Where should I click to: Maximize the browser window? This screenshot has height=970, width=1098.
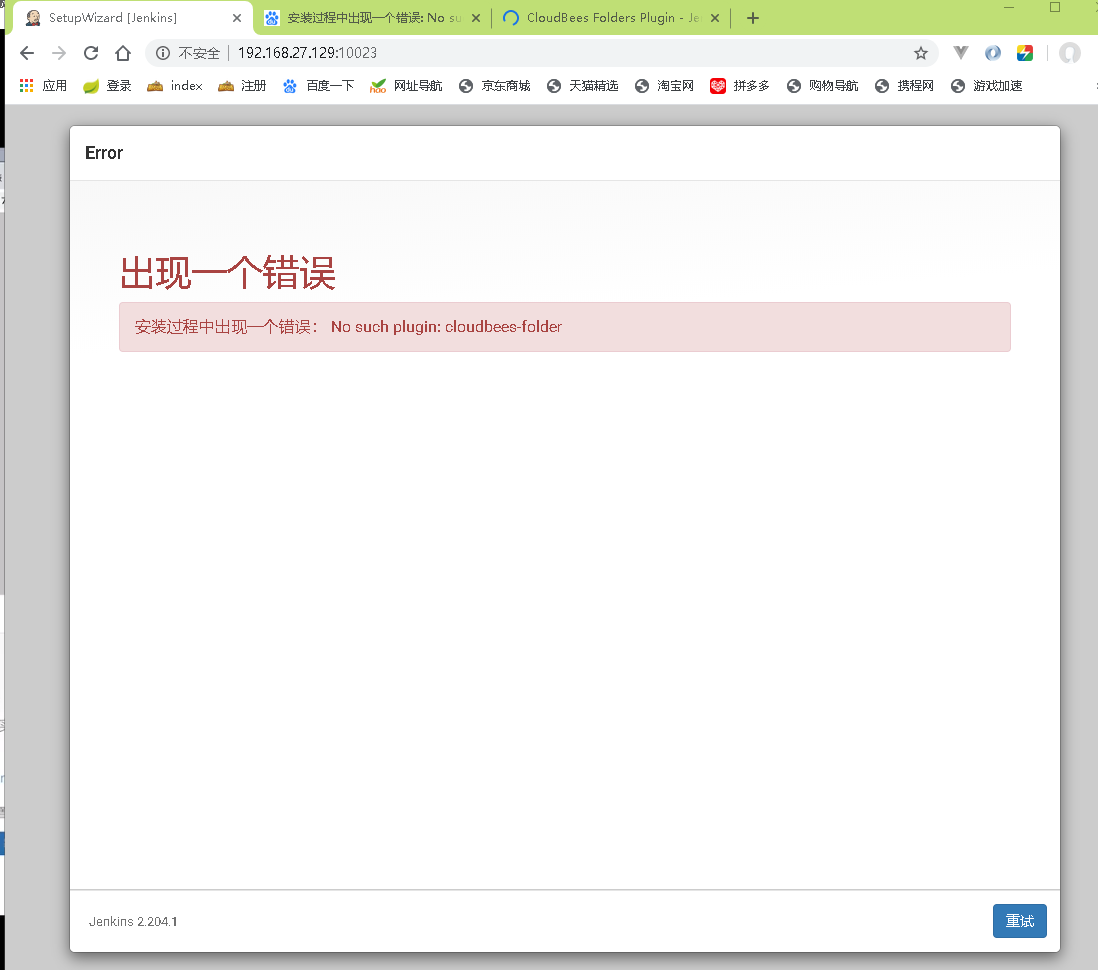pos(1055,7)
